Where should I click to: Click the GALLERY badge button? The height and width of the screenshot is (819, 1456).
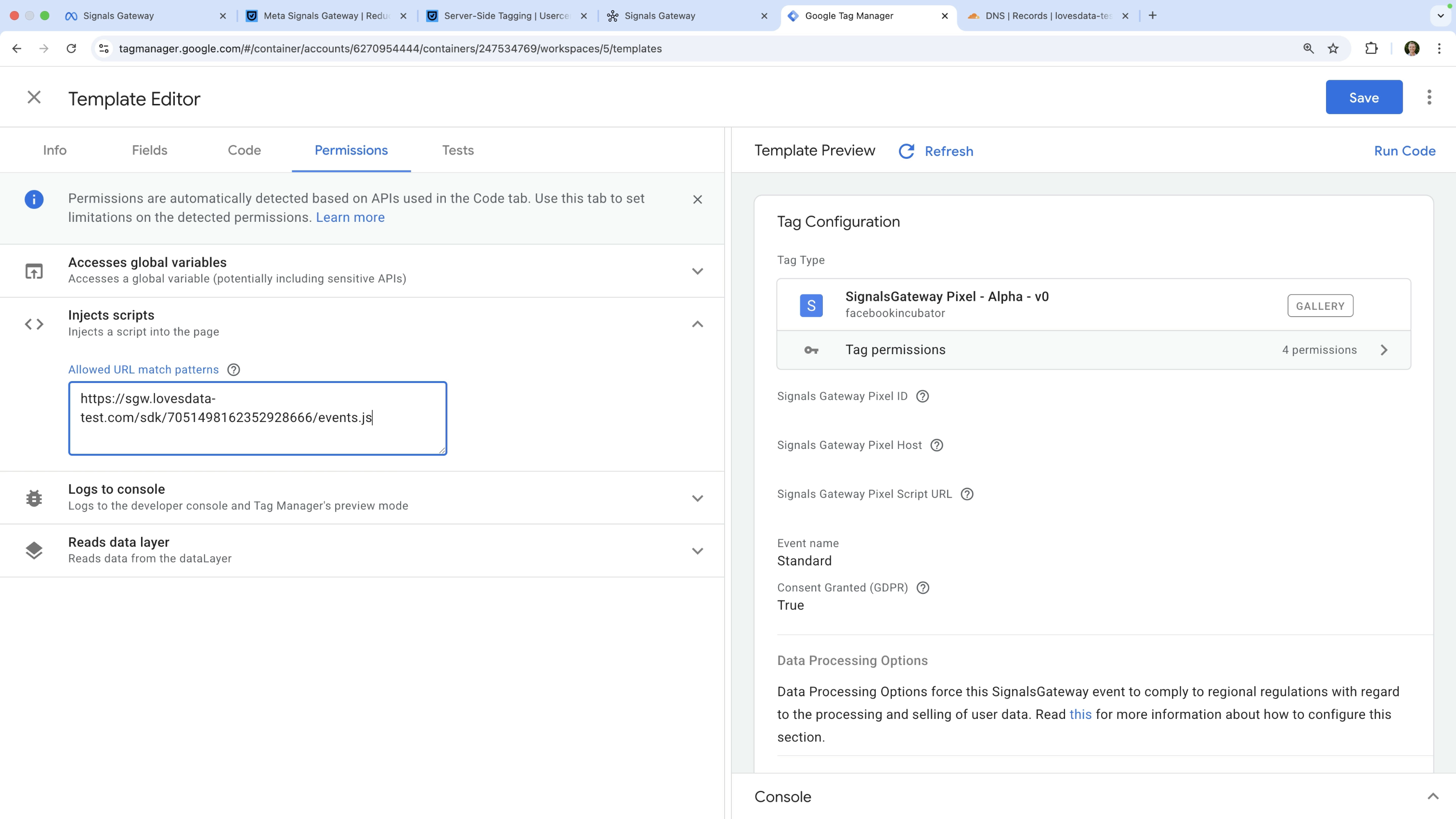(x=1320, y=306)
